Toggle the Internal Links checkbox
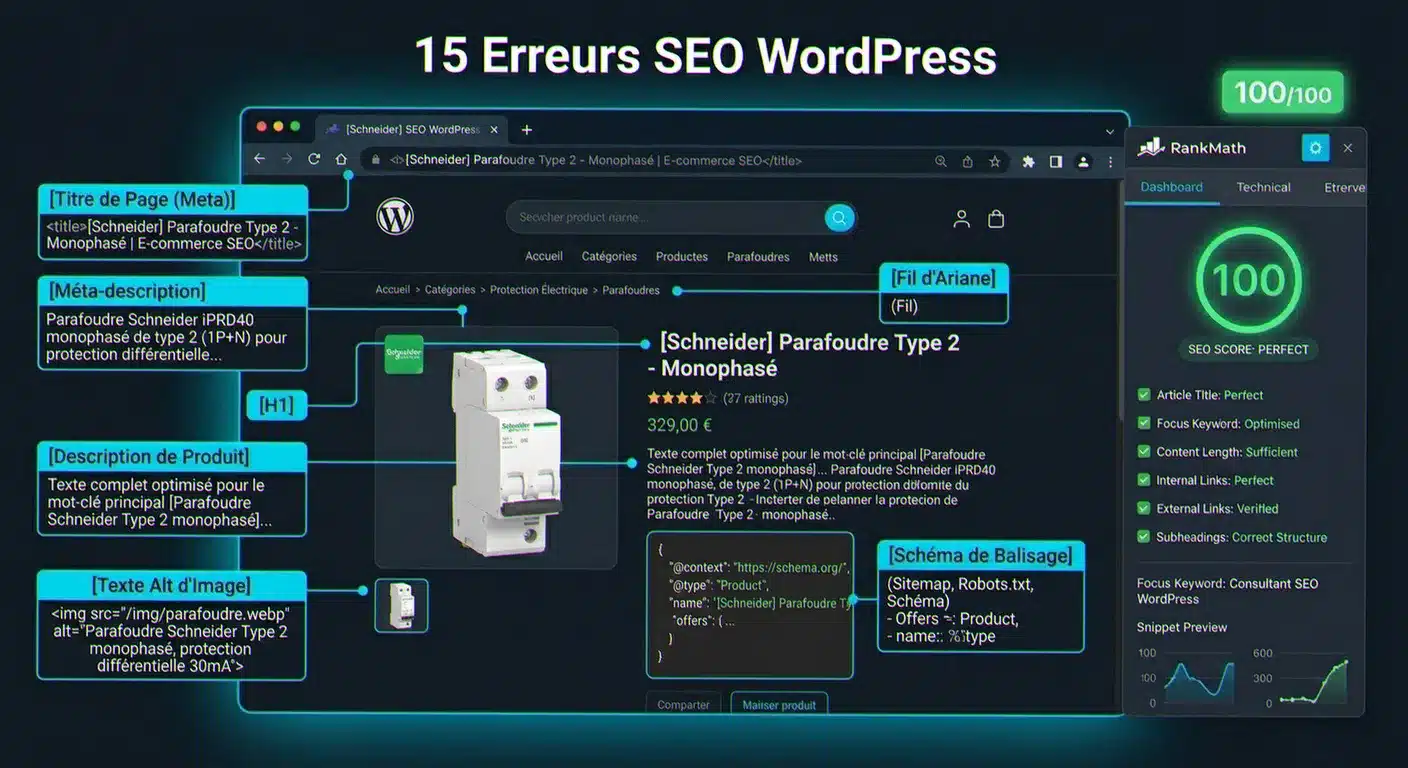The width and height of the screenshot is (1408, 768). point(1144,480)
